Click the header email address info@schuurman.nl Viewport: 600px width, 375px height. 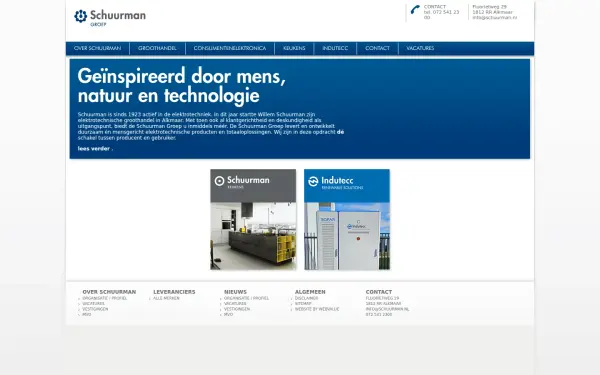tap(494, 18)
